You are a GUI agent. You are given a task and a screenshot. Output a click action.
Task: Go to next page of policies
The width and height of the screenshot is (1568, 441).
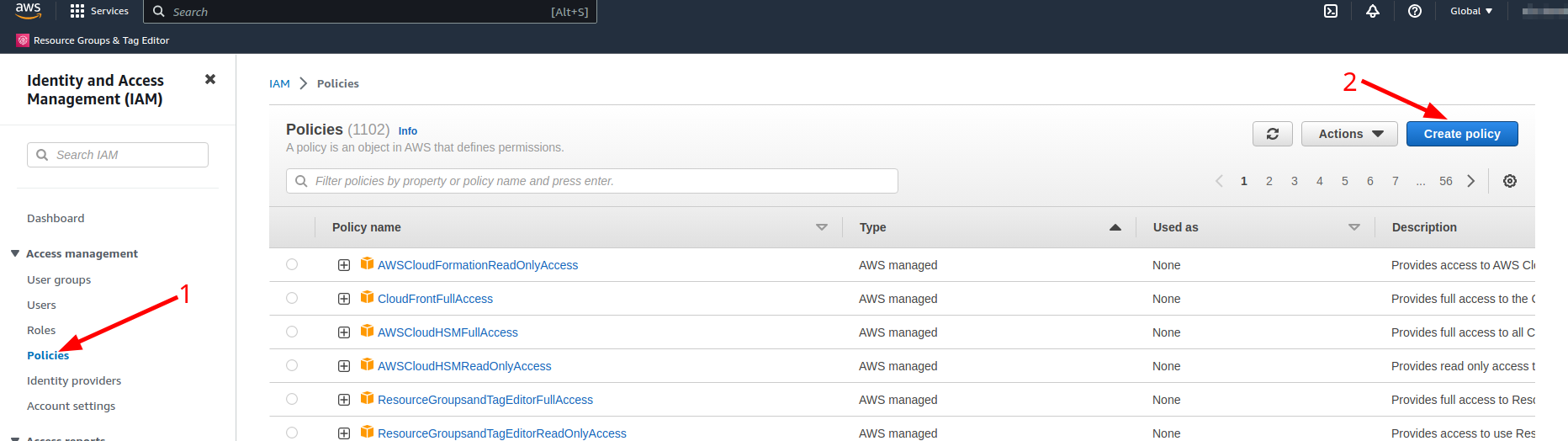pyautogui.click(x=1471, y=181)
